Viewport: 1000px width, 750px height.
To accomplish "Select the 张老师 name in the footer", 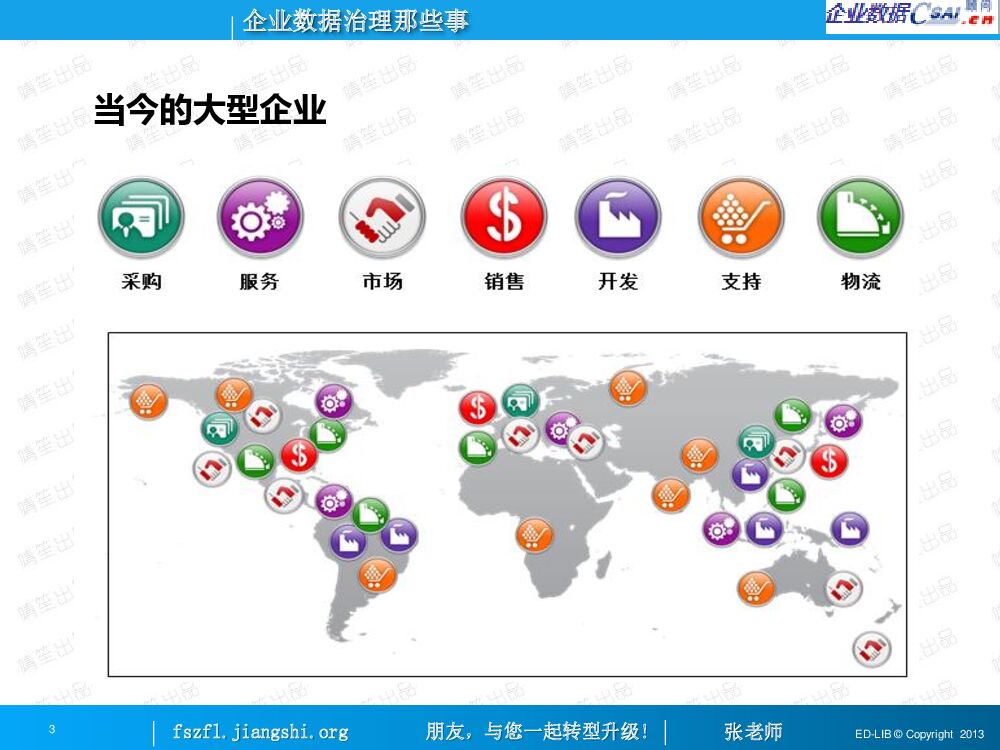I will pos(754,732).
